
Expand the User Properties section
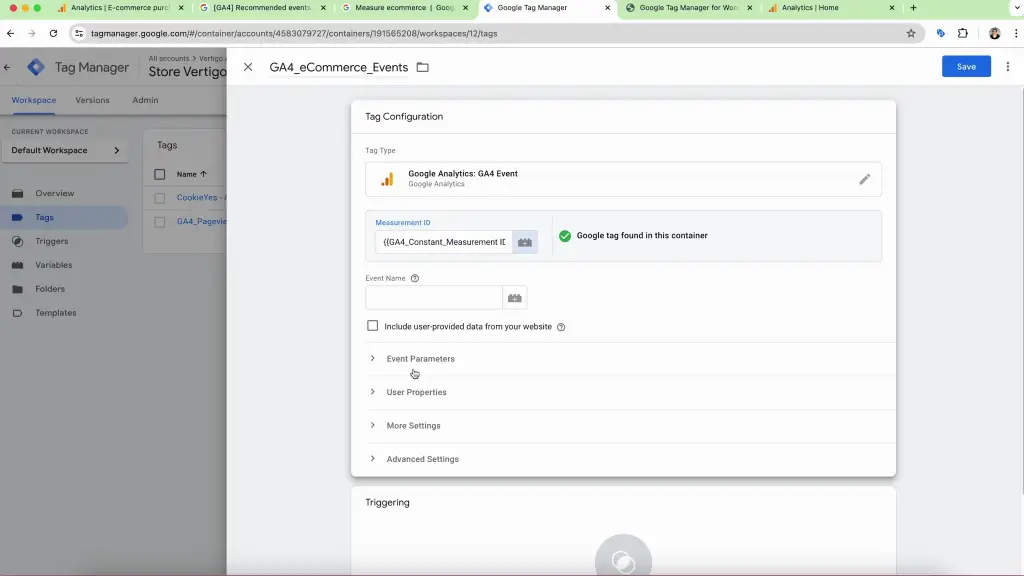point(416,392)
